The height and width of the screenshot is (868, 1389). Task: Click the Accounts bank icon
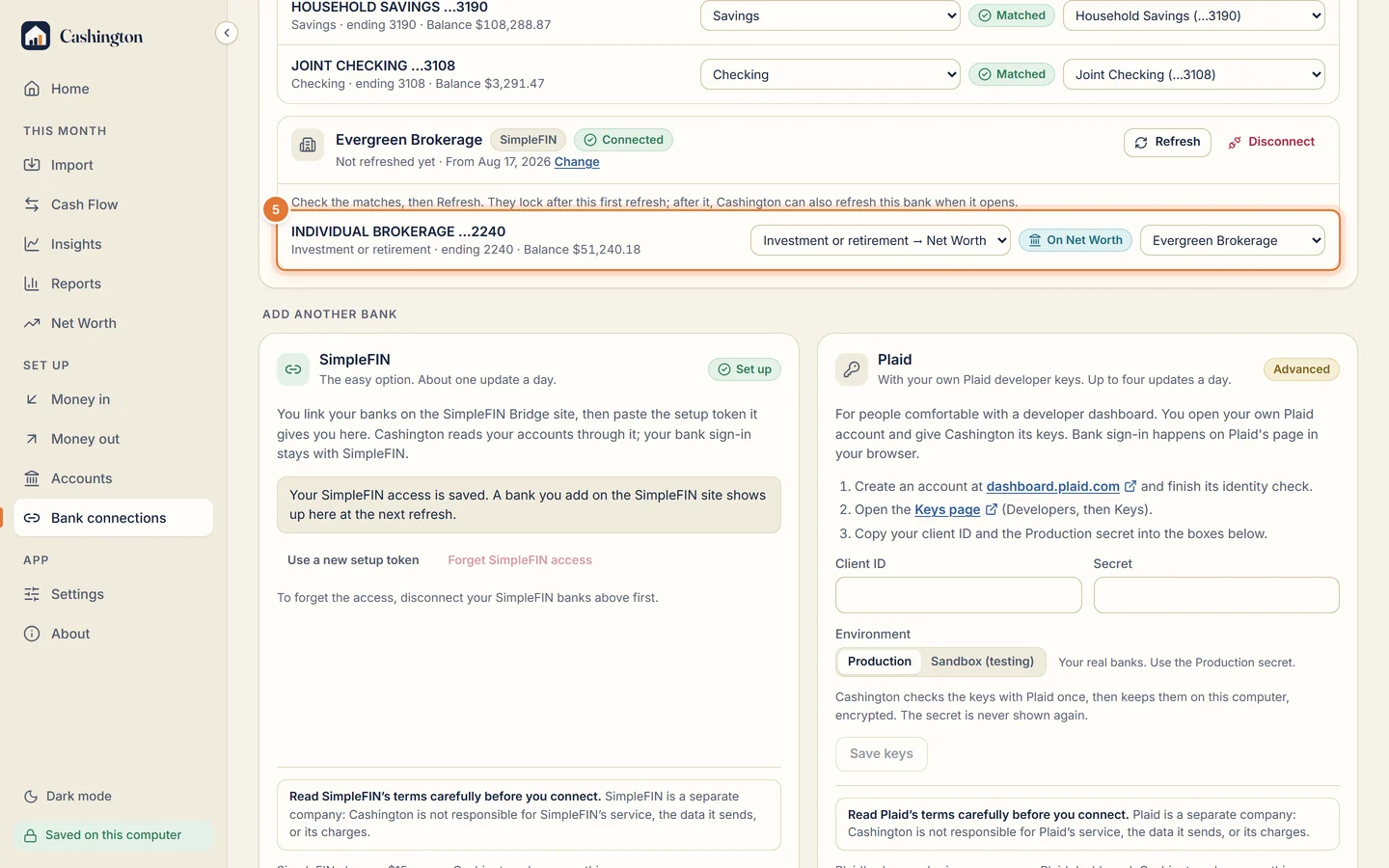coord(32,478)
